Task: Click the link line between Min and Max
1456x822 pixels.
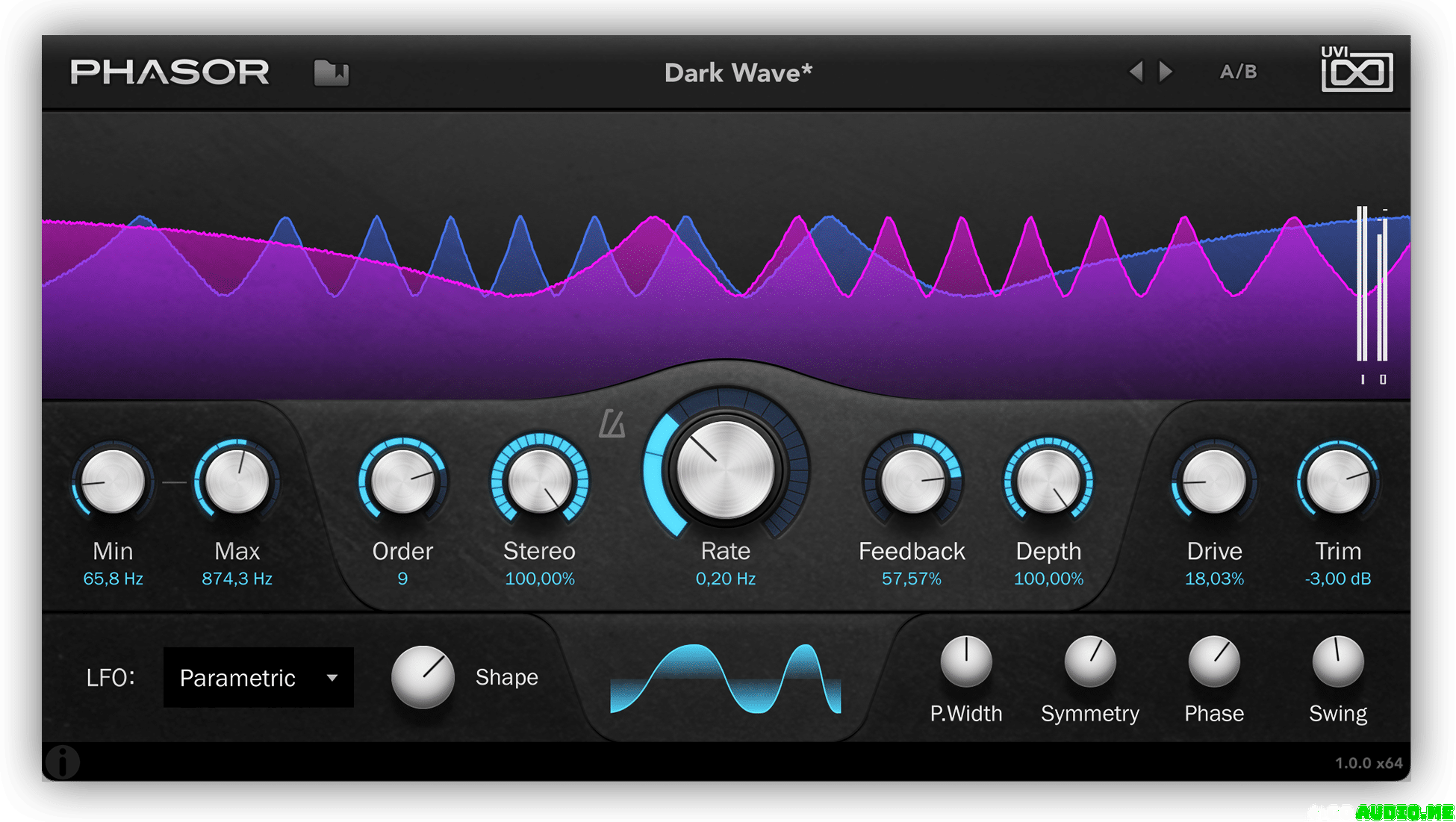Action: coord(174,482)
